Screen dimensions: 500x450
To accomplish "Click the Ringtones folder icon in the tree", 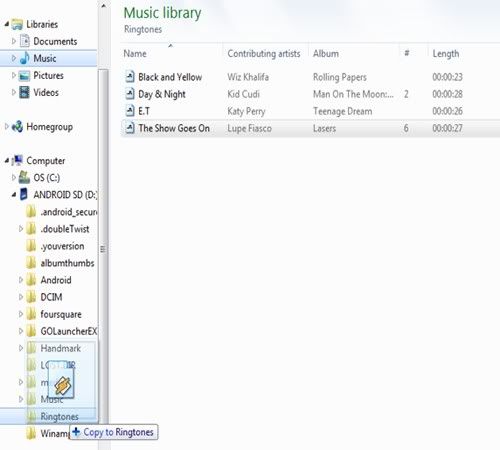I will coord(31,416).
